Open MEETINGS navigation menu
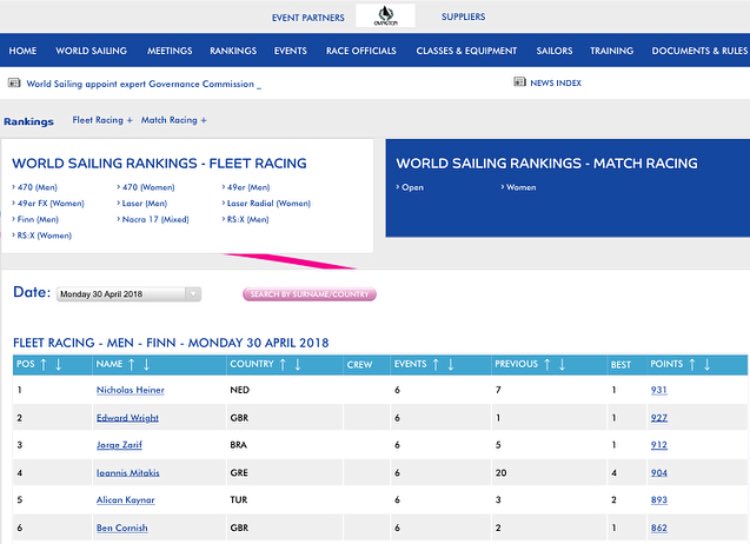 [170, 51]
